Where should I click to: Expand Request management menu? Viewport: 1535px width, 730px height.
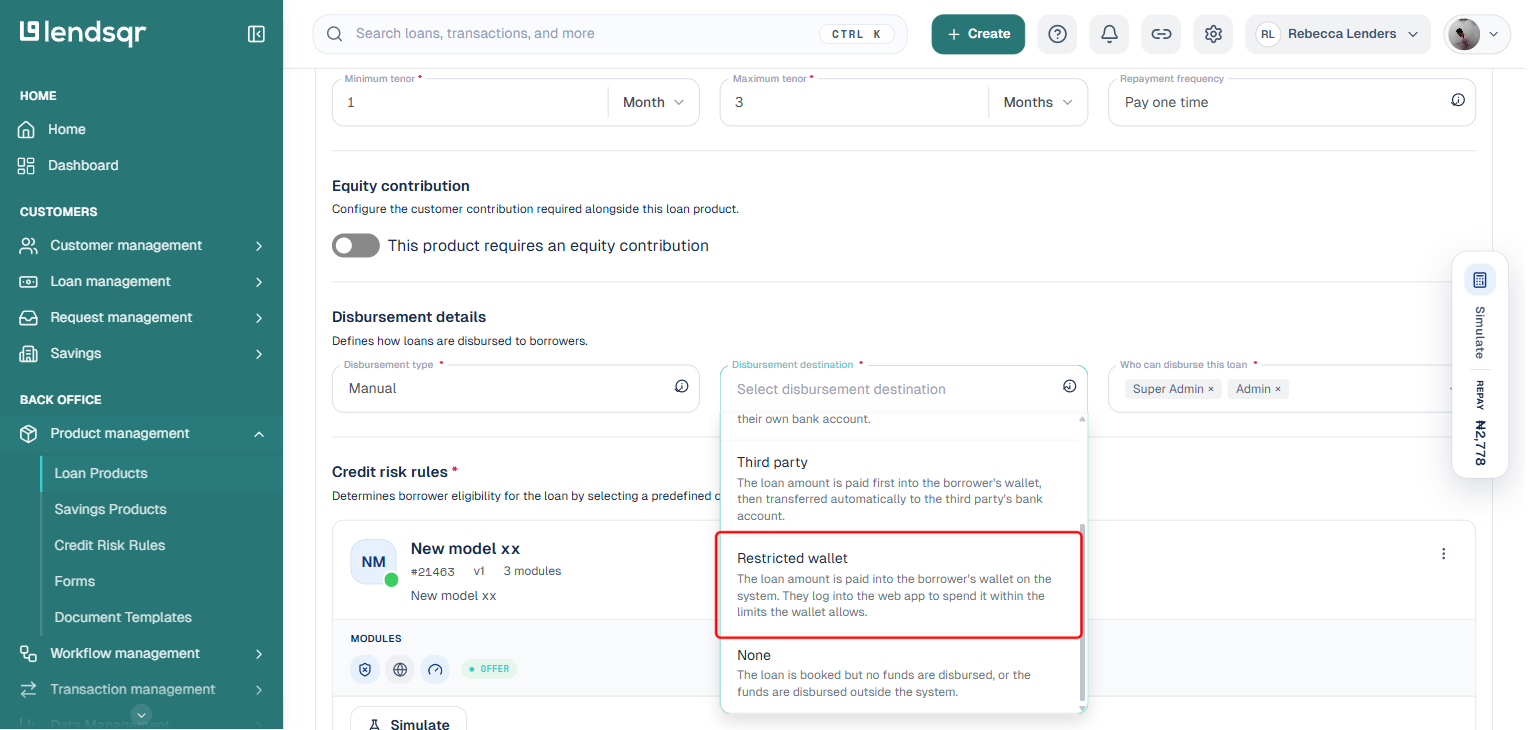point(141,318)
